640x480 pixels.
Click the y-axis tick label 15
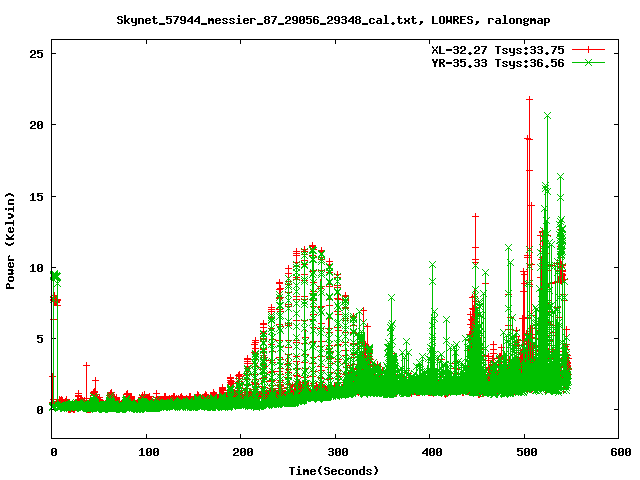(36, 197)
